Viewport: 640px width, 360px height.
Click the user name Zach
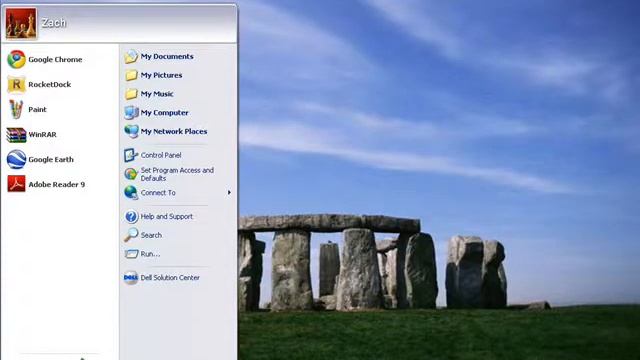(53, 23)
